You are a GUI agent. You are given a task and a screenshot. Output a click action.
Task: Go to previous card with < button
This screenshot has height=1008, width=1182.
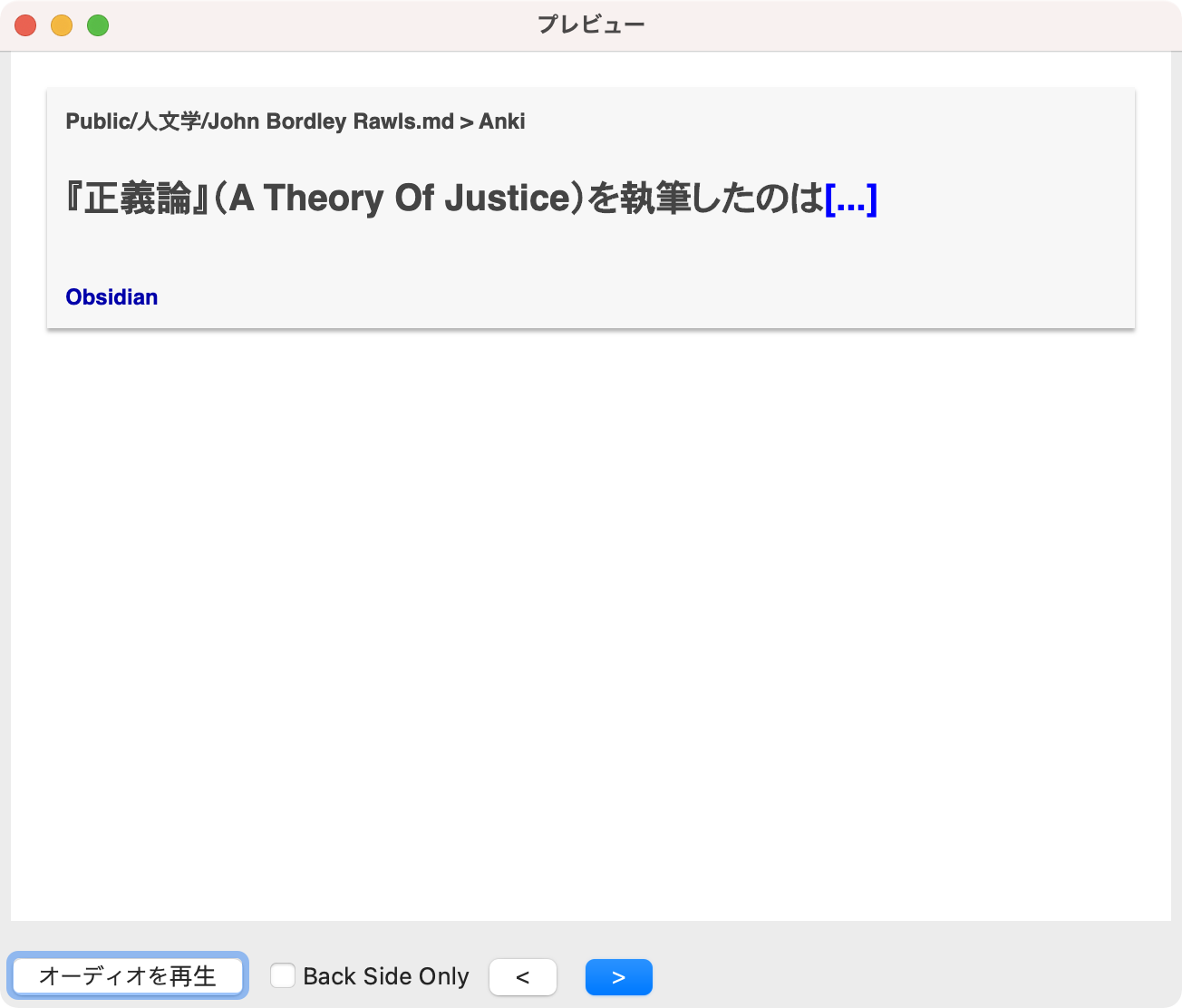522,977
